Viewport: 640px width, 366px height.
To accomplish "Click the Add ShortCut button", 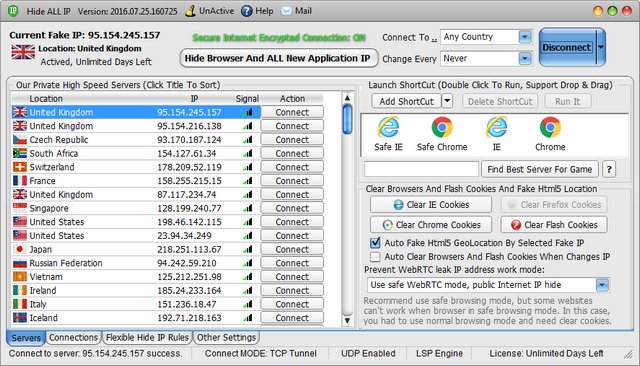I will pos(407,101).
